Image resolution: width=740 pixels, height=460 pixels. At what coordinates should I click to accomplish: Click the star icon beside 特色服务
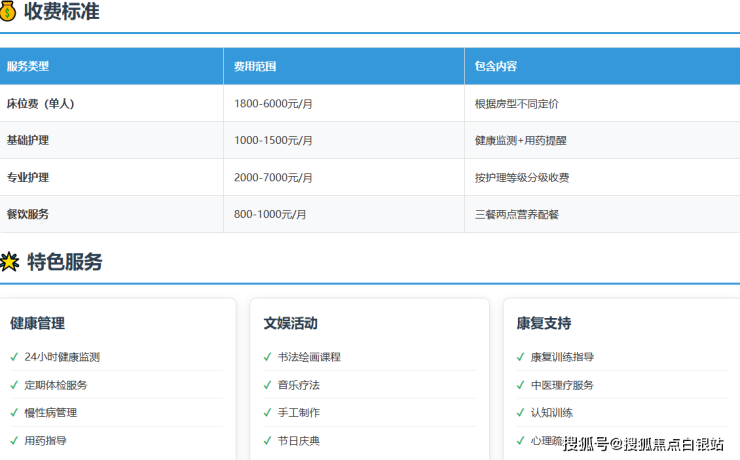[9, 263]
